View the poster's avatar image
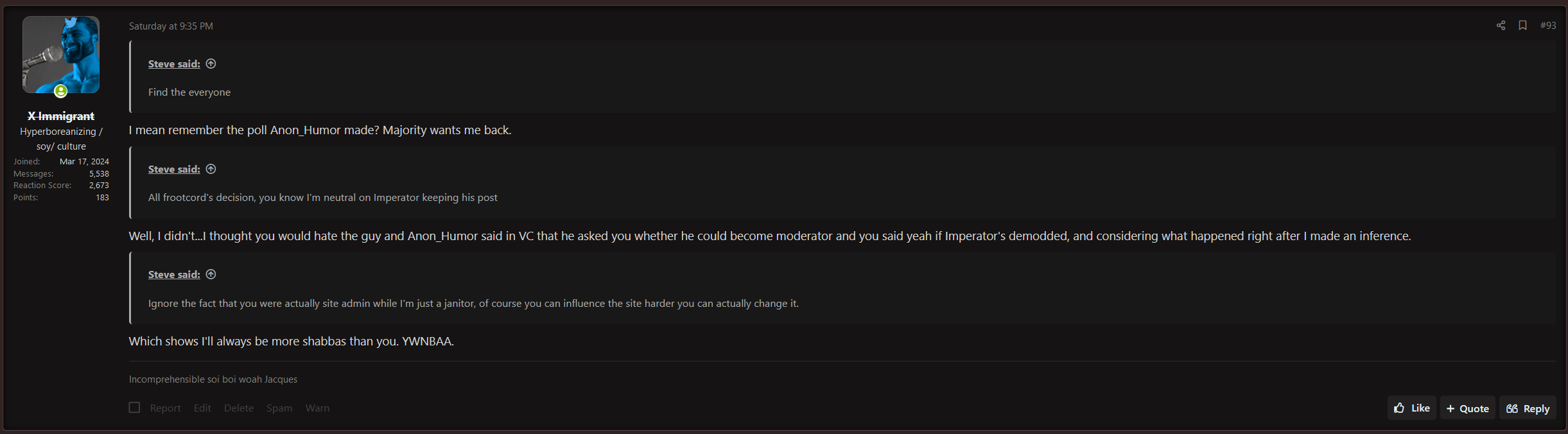Image resolution: width=1568 pixels, height=434 pixels. [x=61, y=55]
